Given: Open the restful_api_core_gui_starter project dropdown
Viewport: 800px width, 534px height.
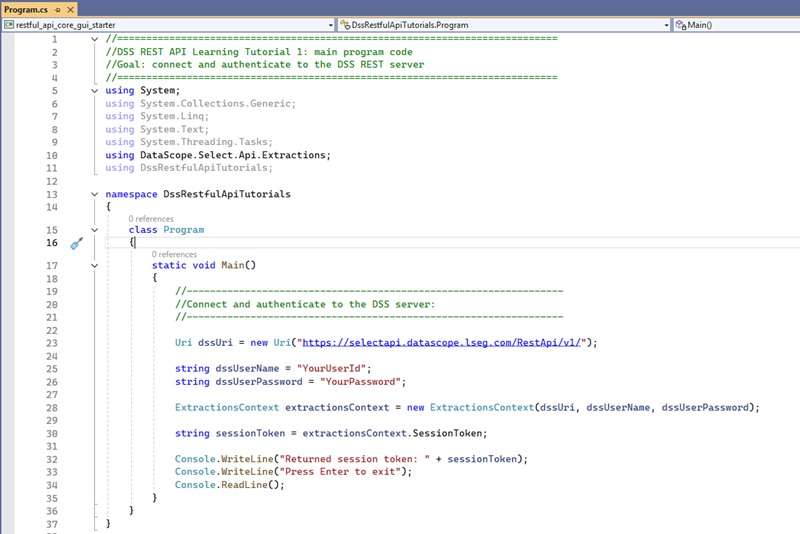Looking at the screenshot, I should pos(330,24).
